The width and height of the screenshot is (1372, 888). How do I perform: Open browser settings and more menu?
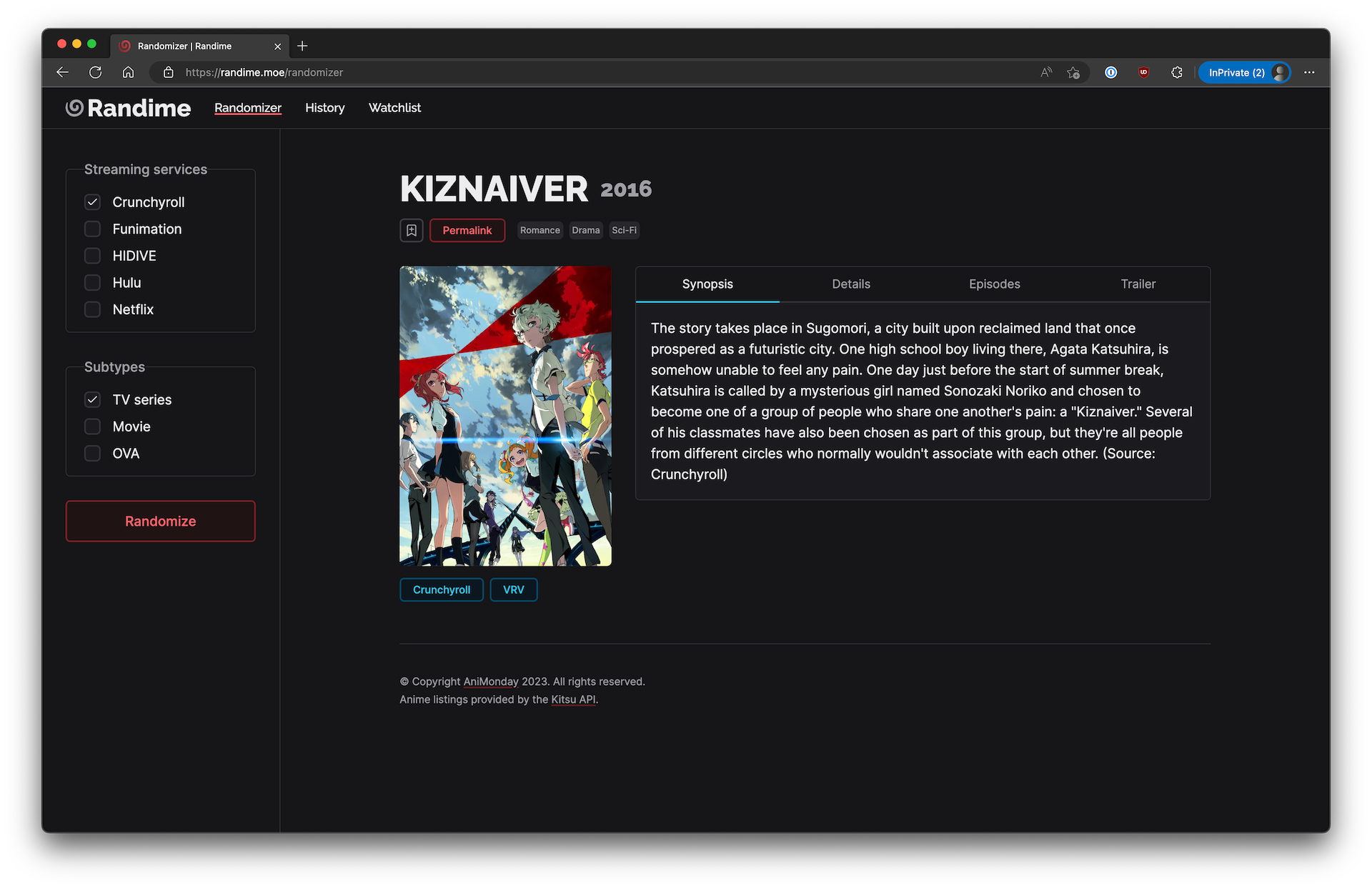click(x=1309, y=72)
